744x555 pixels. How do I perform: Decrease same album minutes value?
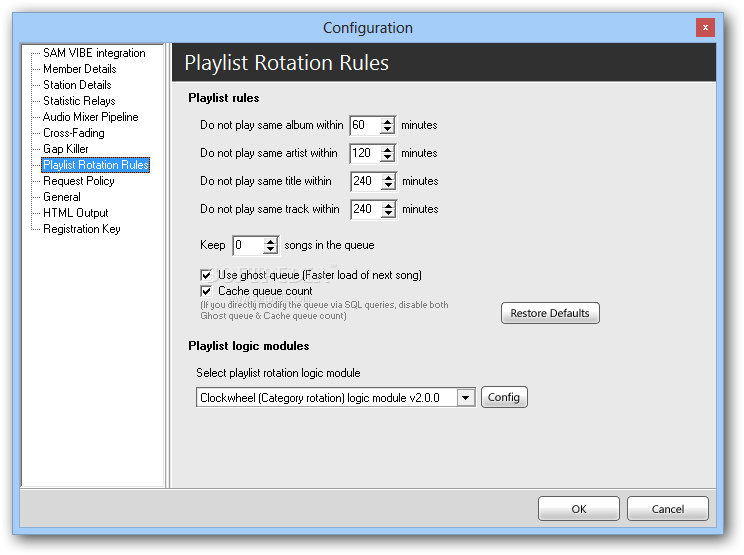coord(388,130)
